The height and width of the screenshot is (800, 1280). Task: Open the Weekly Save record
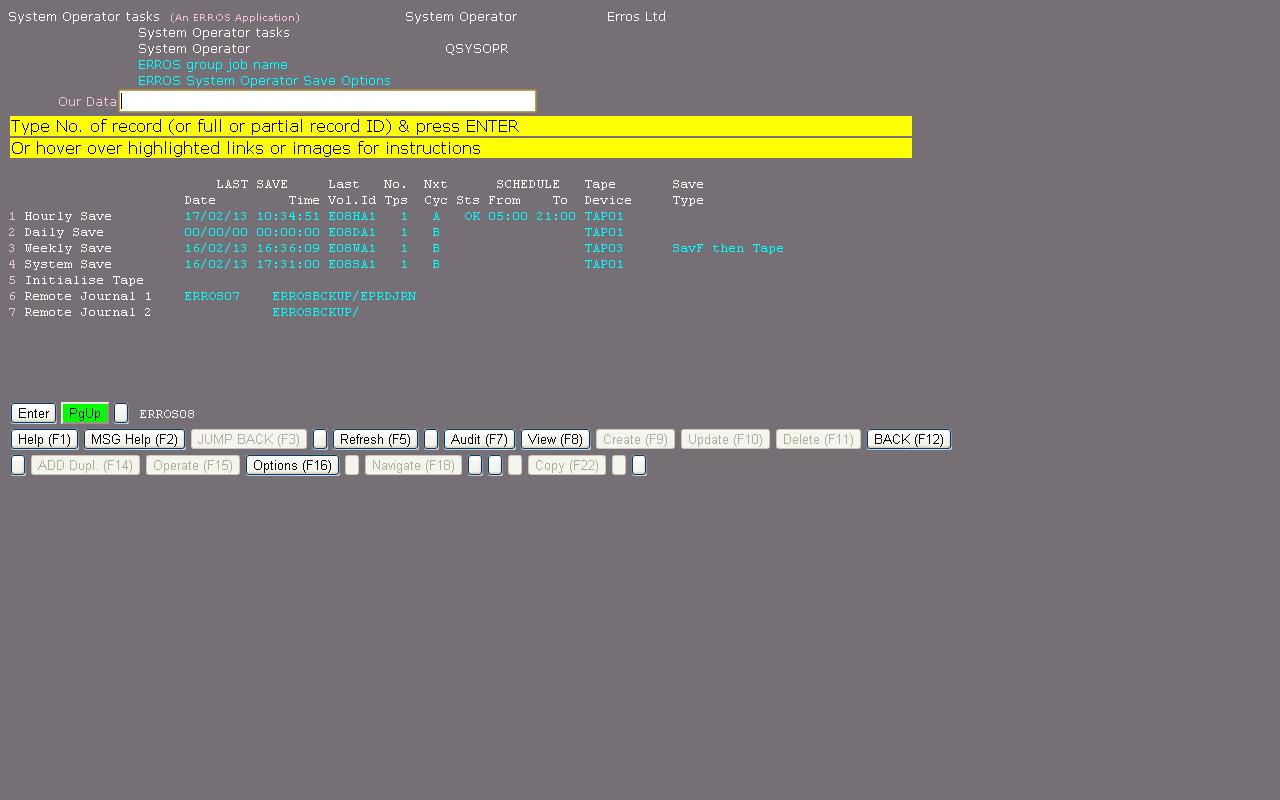(67, 248)
